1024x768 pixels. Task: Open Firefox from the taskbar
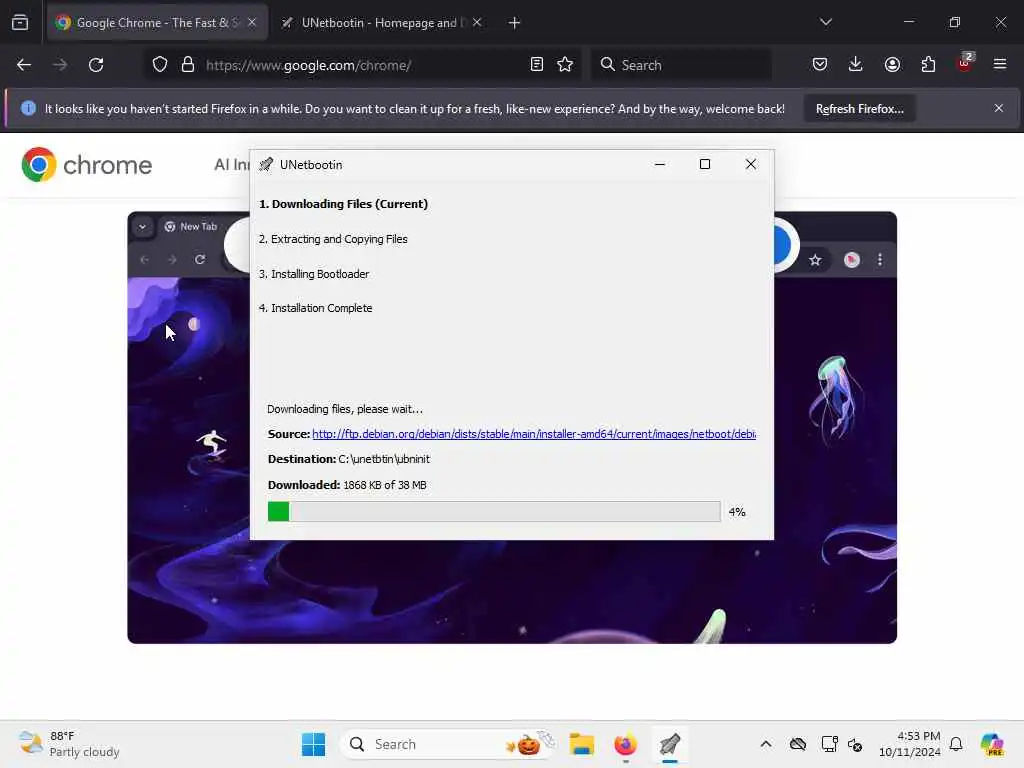(x=625, y=744)
